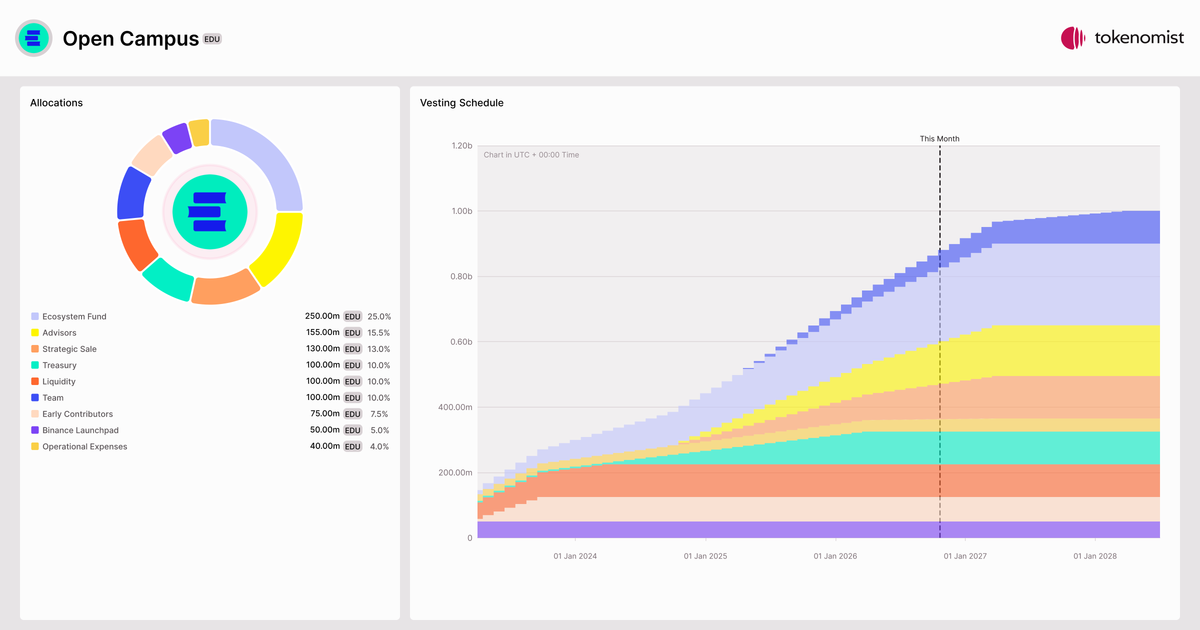Click the 155.00m Advisors amount
Image resolution: width=1200 pixels, height=630 pixels.
tap(322, 333)
